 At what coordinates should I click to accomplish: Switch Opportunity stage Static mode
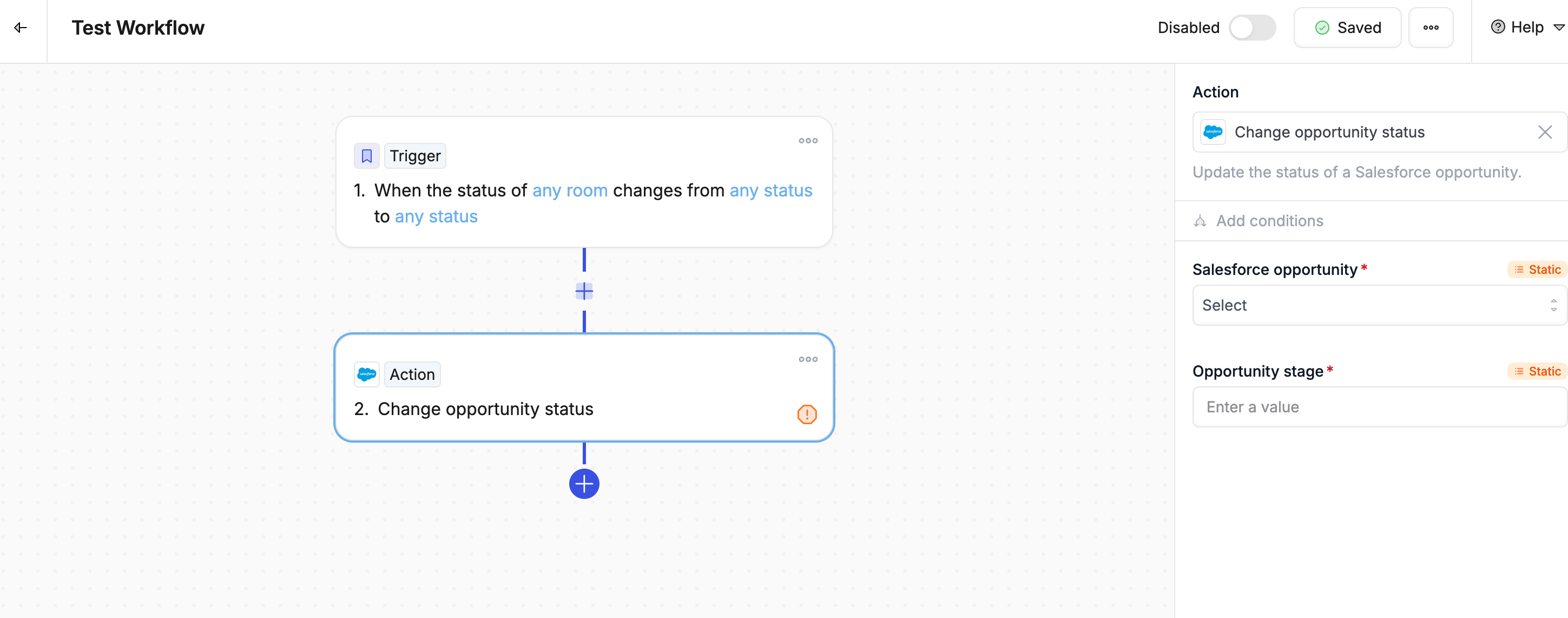click(1537, 371)
